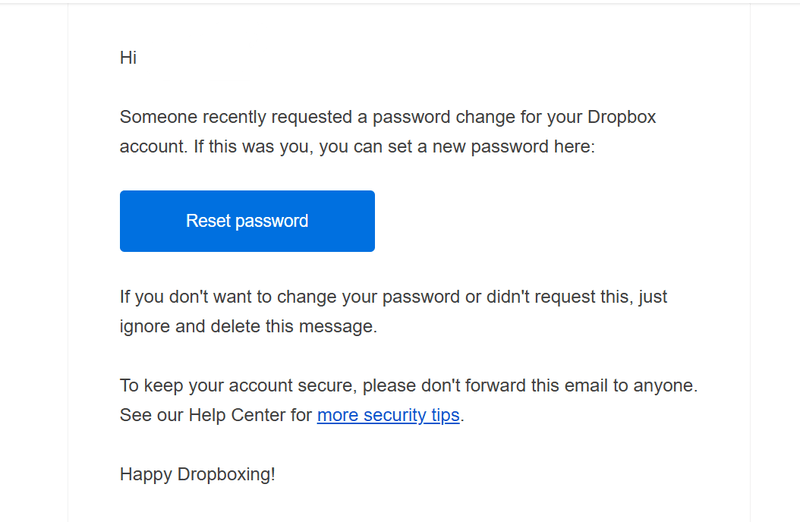Click the word "anyone." ending the forwarding warning
Viewport: 800px width, 522px height.
click(x=666, y=385)
